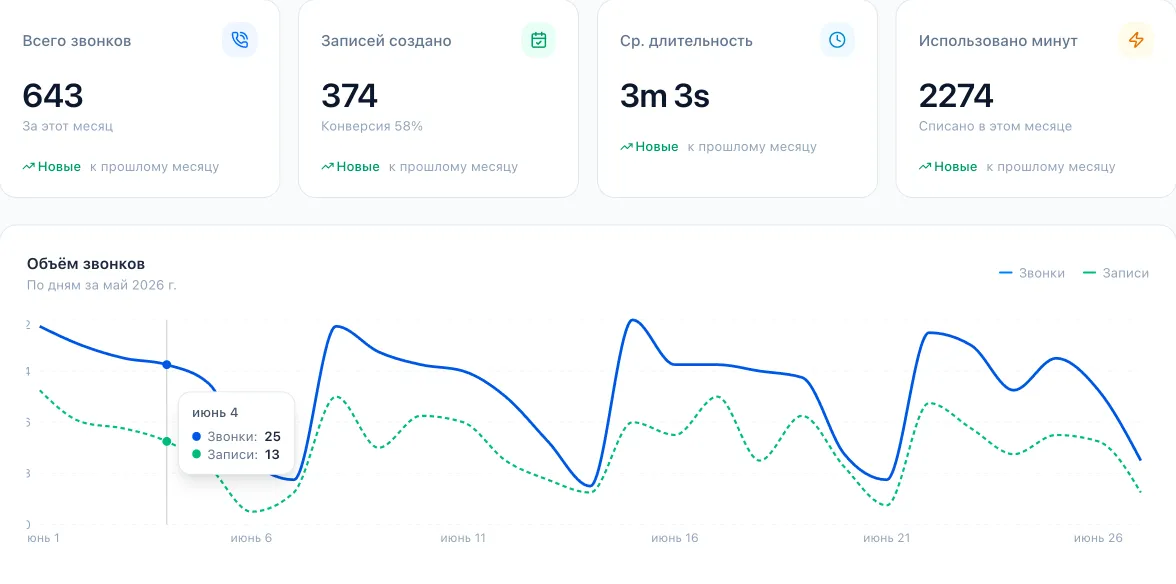
Task: Click the Новые link on Всего звонков card
Action: (59, 166)
